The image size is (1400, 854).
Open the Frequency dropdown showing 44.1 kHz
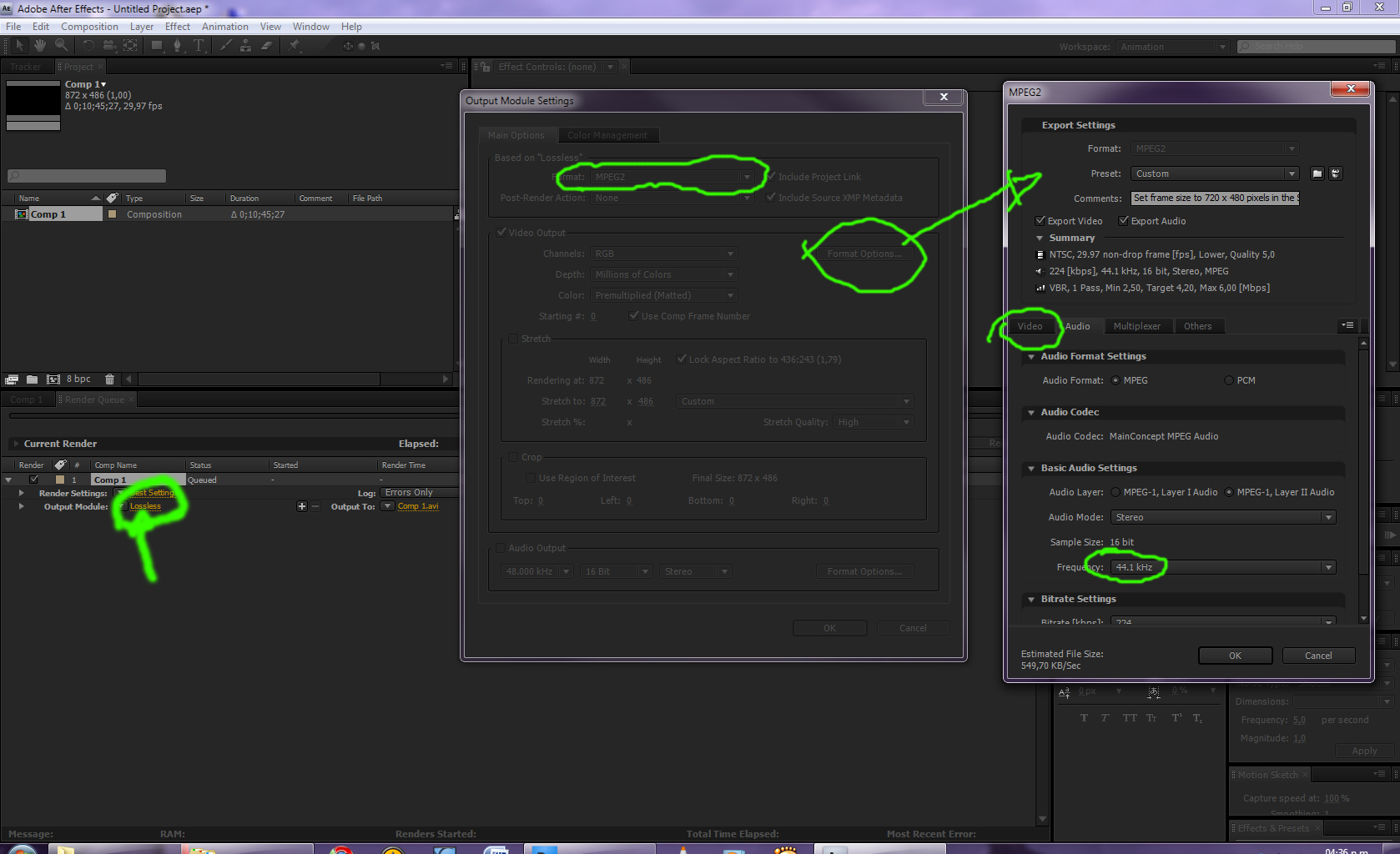pyautogui.click(x=1223, y=567)
